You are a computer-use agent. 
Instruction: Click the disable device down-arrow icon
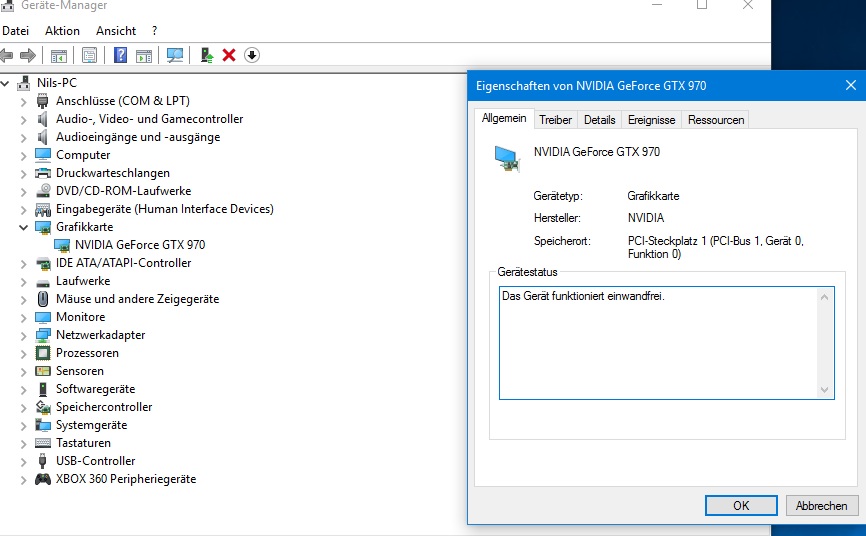(x=252, y=55)
